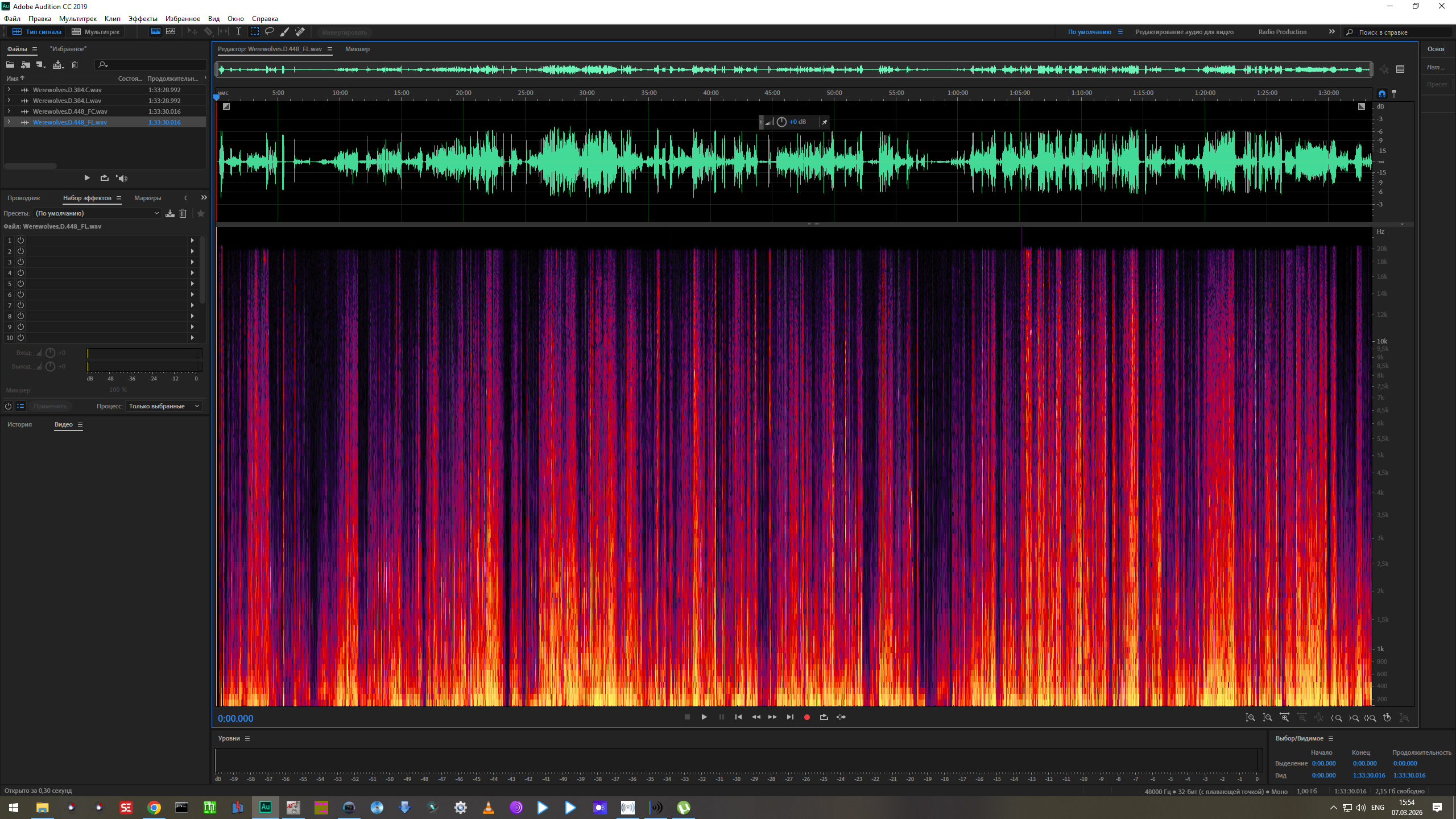Click the red Record button
The height and width of the screenshot is (819, 1456).
[806, 717]
